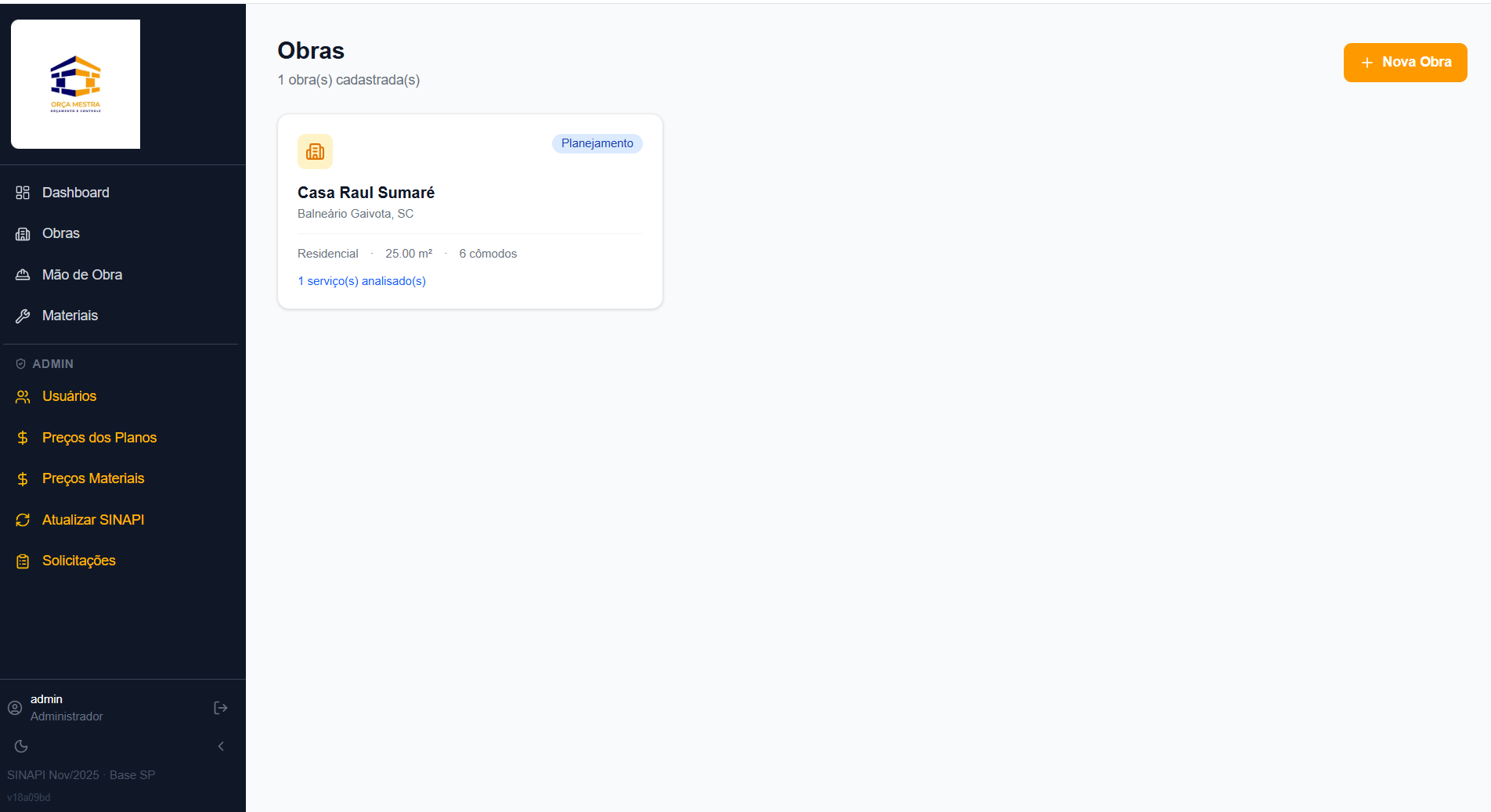The image size is (1491, 812).
Task: Open Materiais section
Action: point(70,316)
